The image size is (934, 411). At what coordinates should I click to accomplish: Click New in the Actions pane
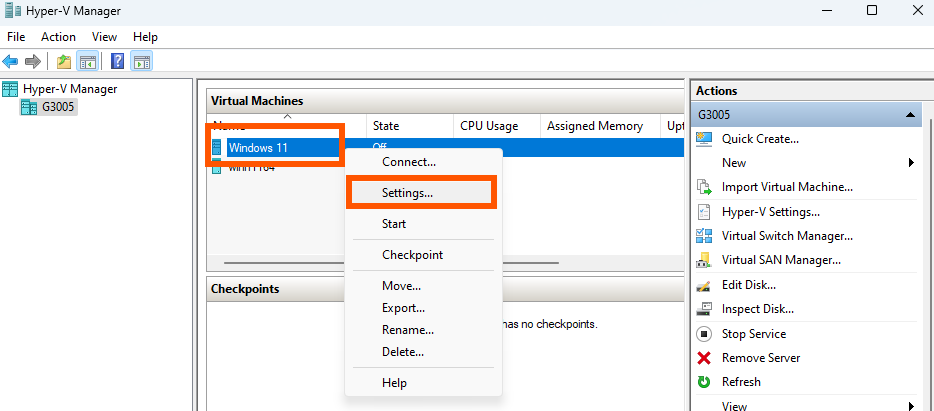click(x=734, y=163)
